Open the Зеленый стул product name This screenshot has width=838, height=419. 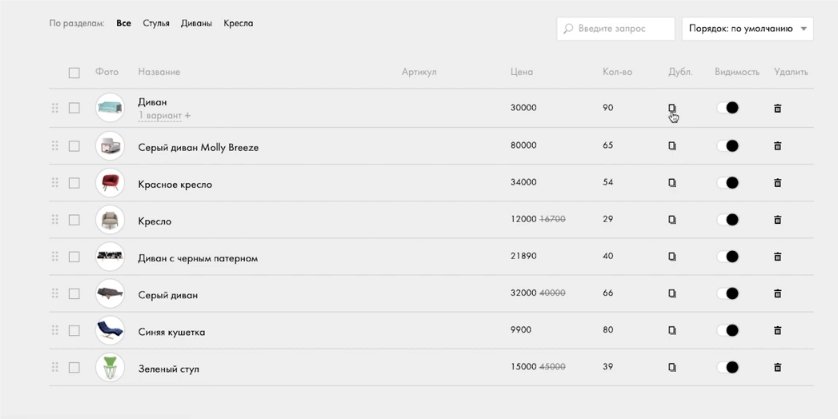tap(168, 369)
